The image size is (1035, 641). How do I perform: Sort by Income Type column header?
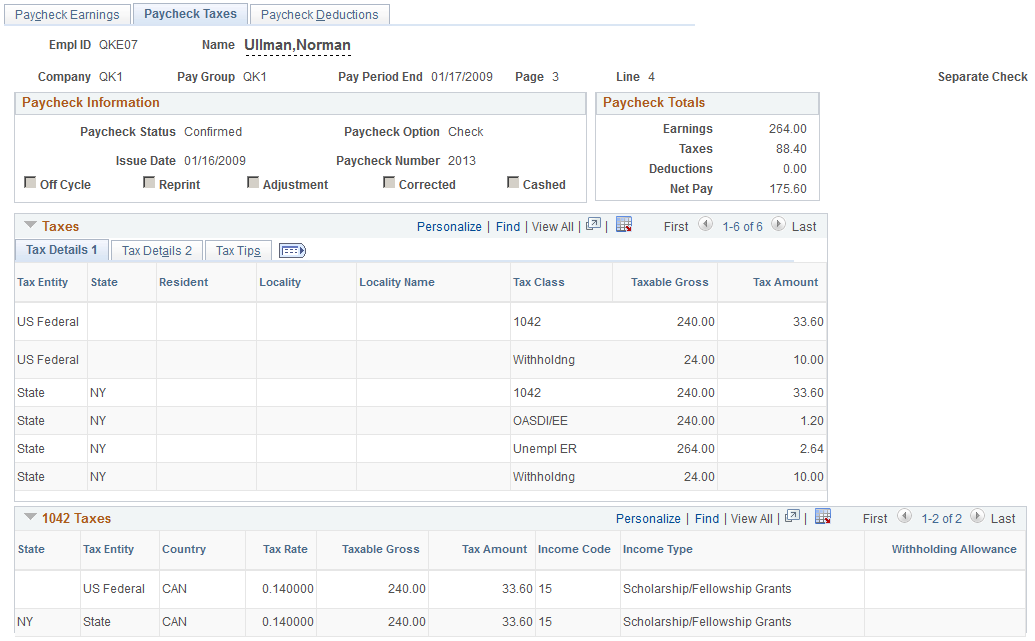[x=657, y=549]
